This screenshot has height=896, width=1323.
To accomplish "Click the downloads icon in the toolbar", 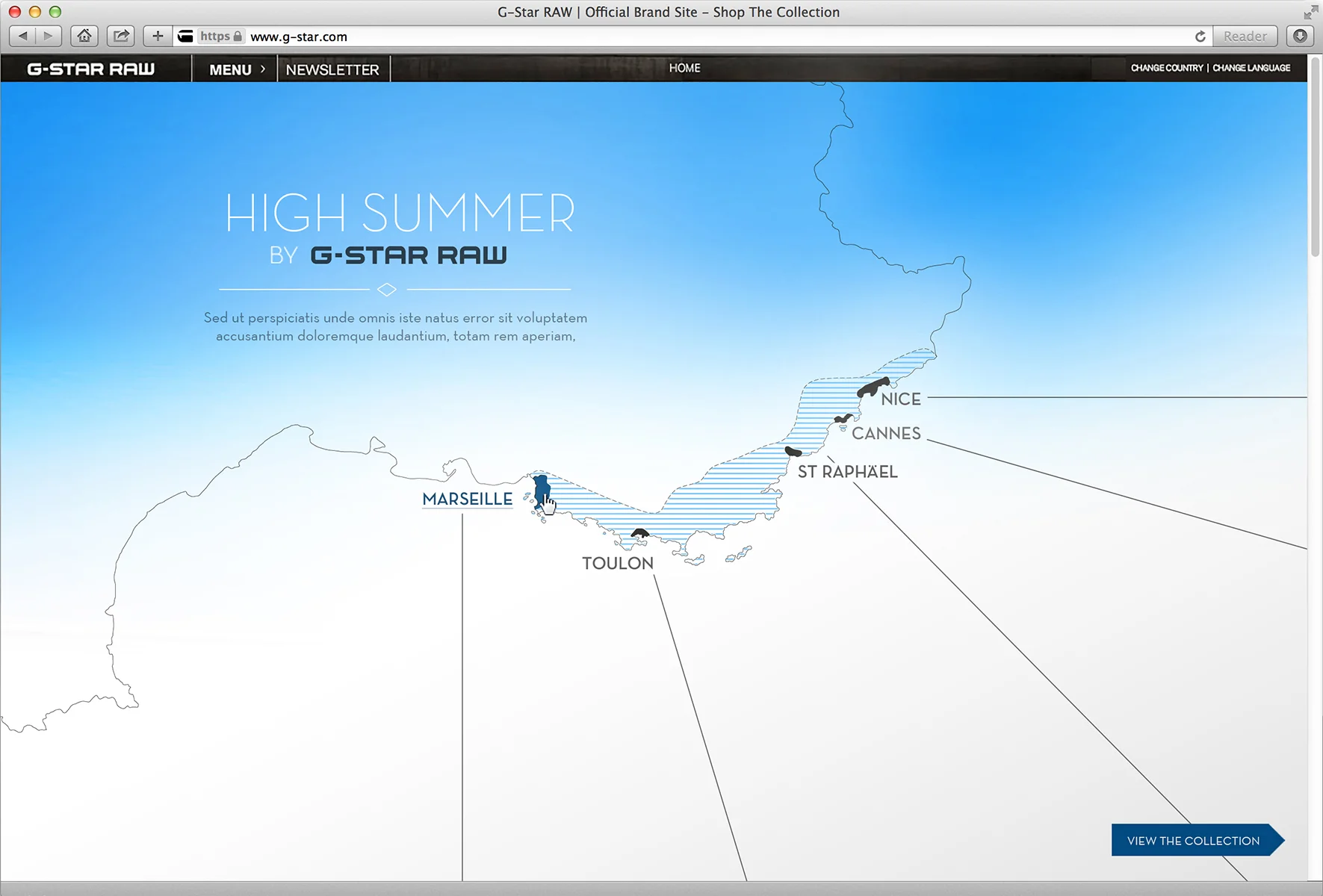I will click(x=1300, y=36).
